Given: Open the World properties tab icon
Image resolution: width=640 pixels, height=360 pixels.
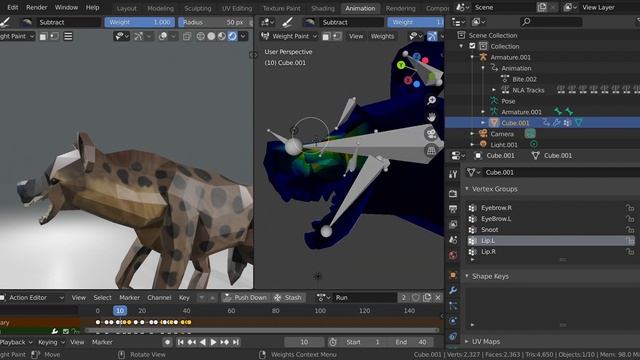Looking at the screenshot, I should click(453, 256).
